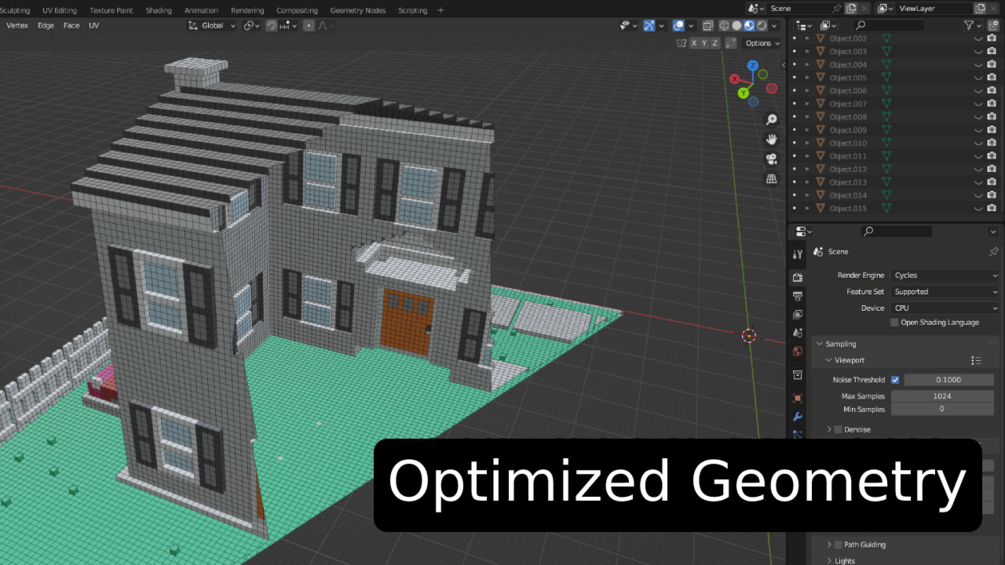Open Global transform orientation dropdown

(212, 26)
